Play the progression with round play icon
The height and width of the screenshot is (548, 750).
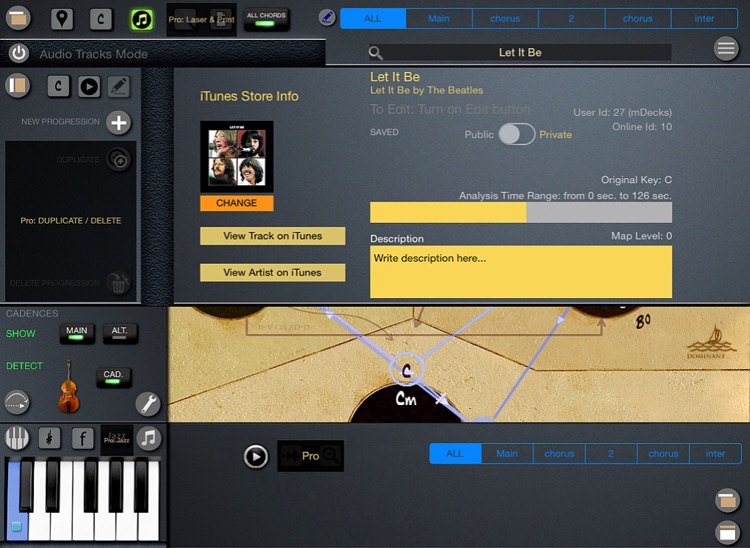89,87
